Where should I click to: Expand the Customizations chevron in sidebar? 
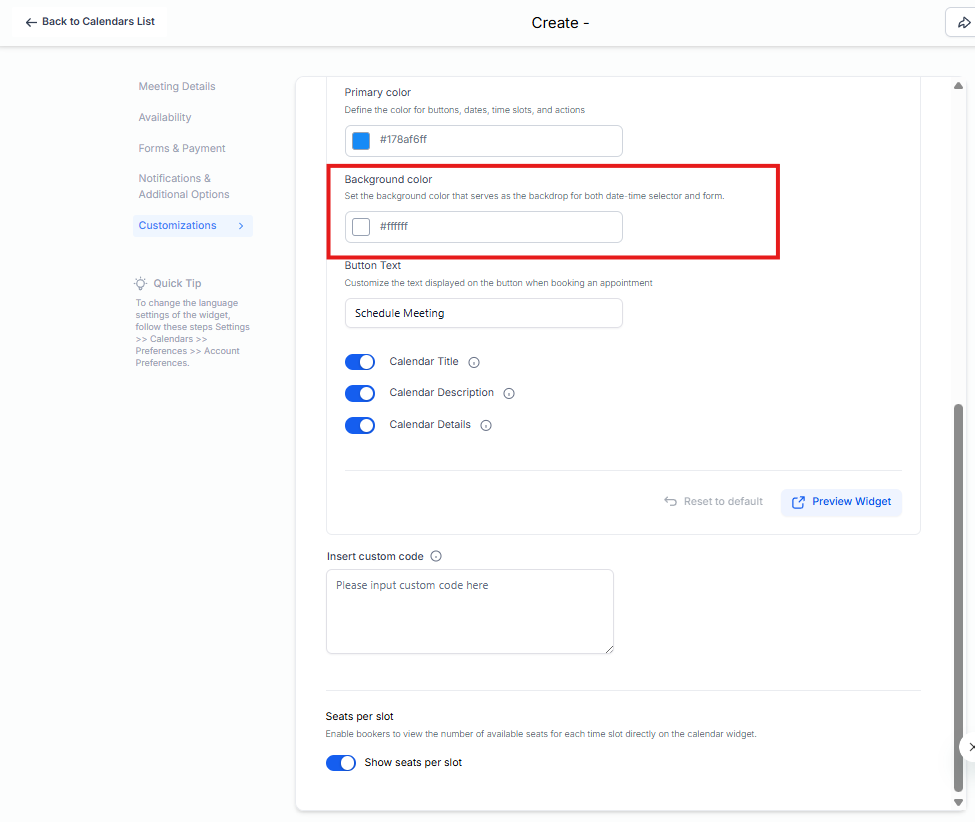pos(241,226)
